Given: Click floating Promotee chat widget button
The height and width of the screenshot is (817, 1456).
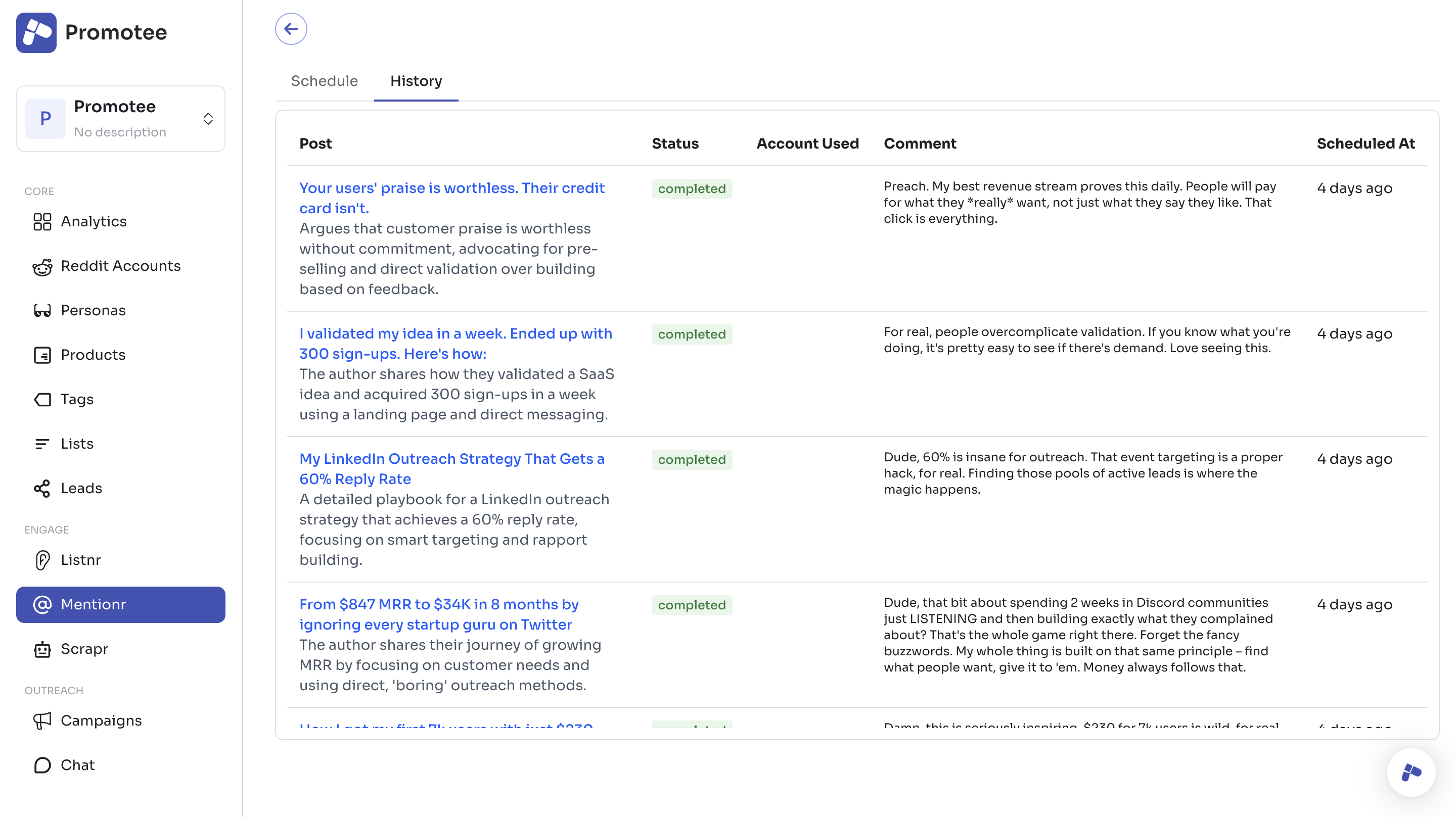Looking at the screenshot, I should [x=1411, y=773].
